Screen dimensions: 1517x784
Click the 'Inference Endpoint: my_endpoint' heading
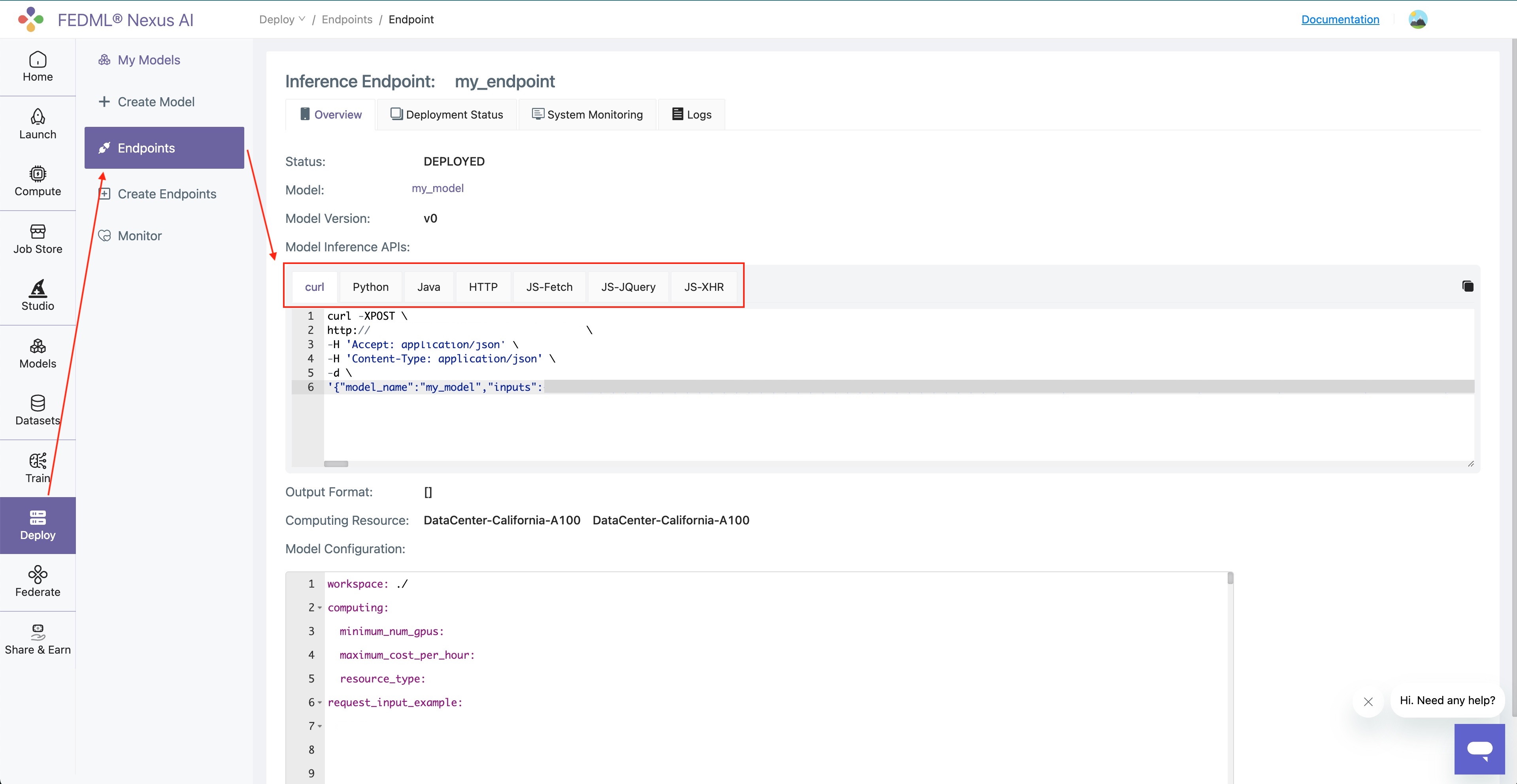click(420, 81)
